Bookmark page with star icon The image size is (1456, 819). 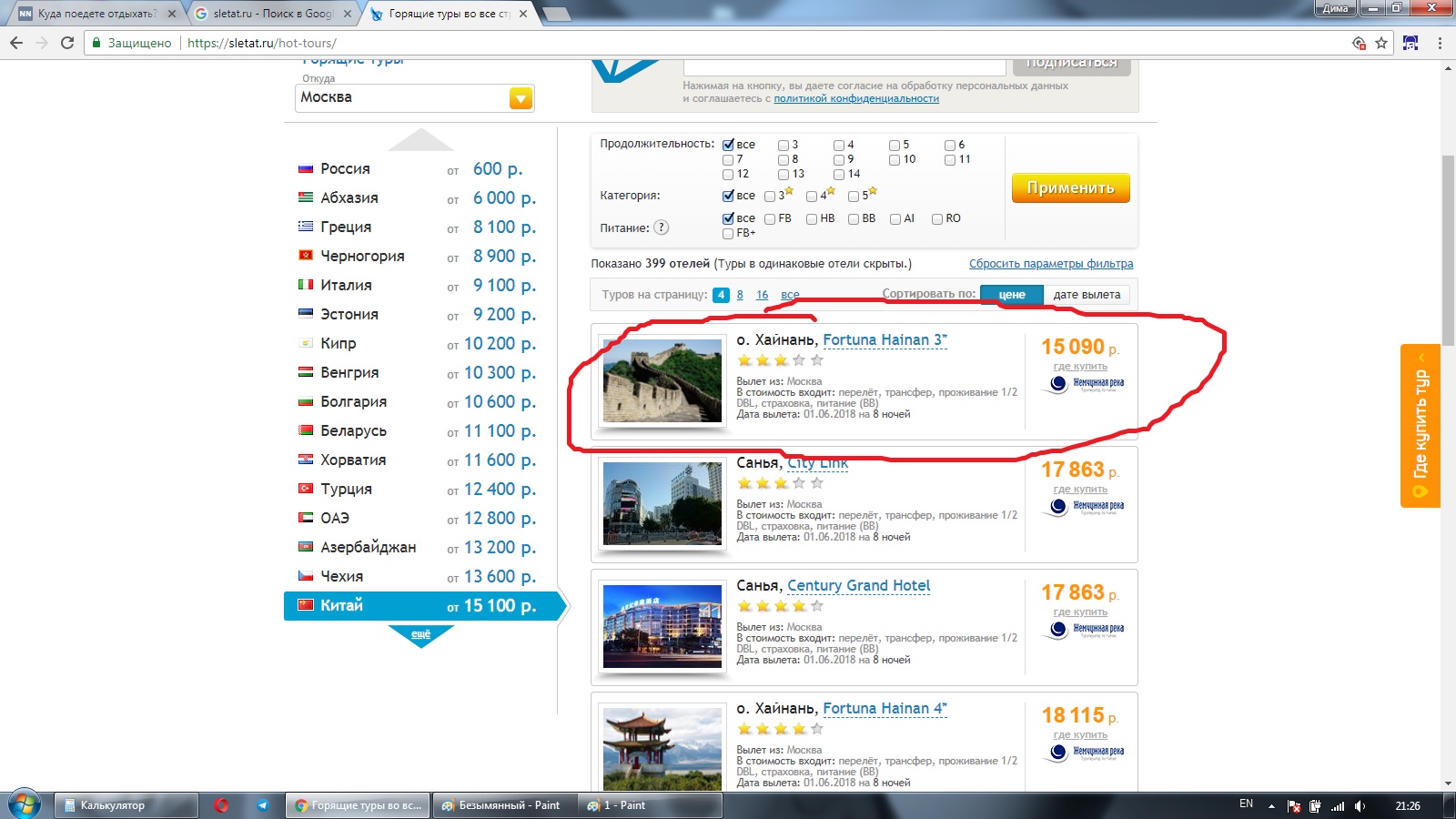(x=1381, y=43)
